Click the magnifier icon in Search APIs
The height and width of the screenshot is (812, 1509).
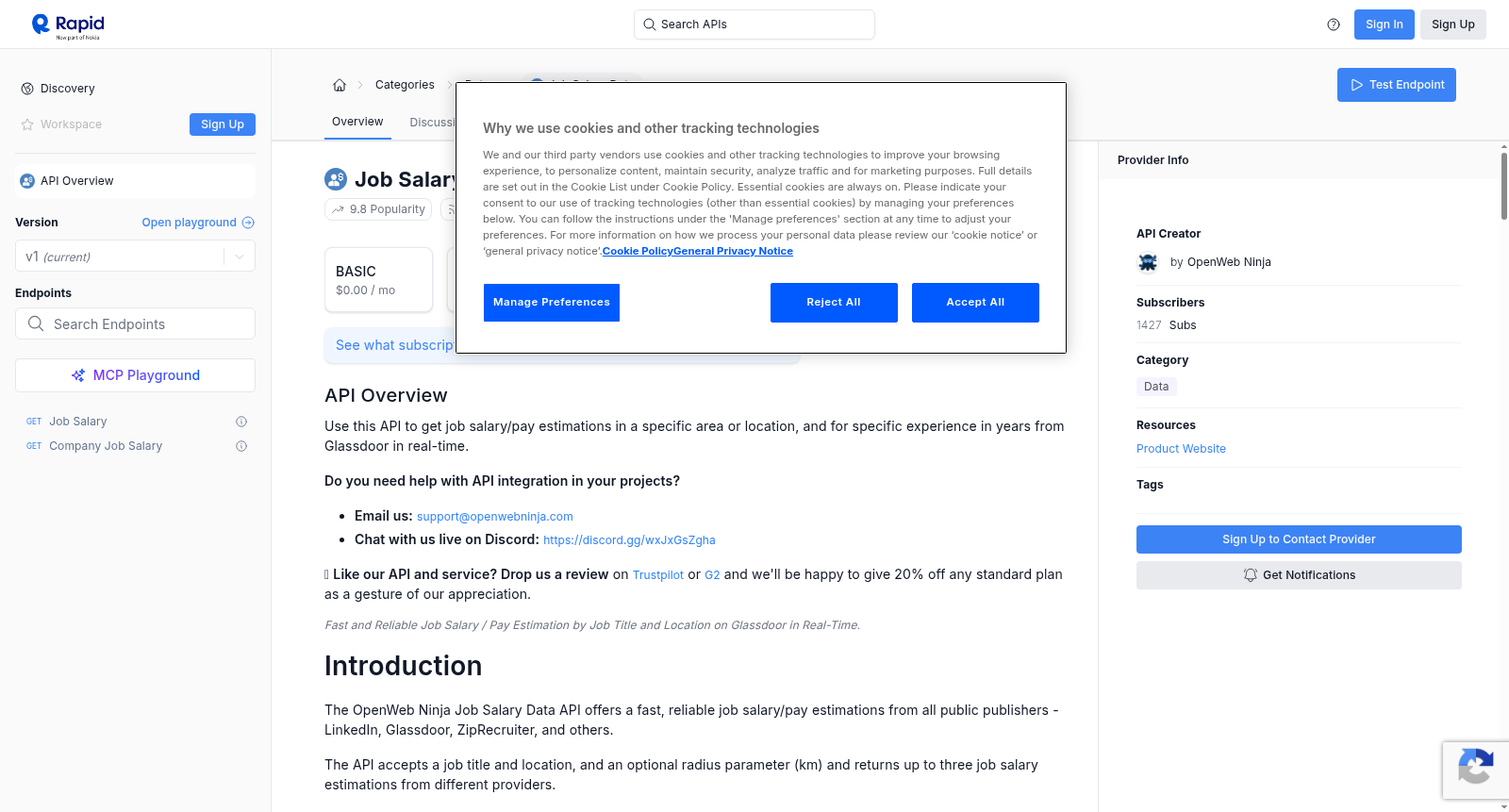tap(650, 25)
